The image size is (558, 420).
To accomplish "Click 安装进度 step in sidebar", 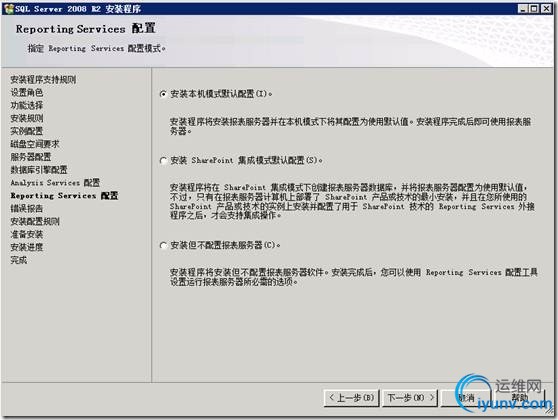I will [x=27, y=247].
